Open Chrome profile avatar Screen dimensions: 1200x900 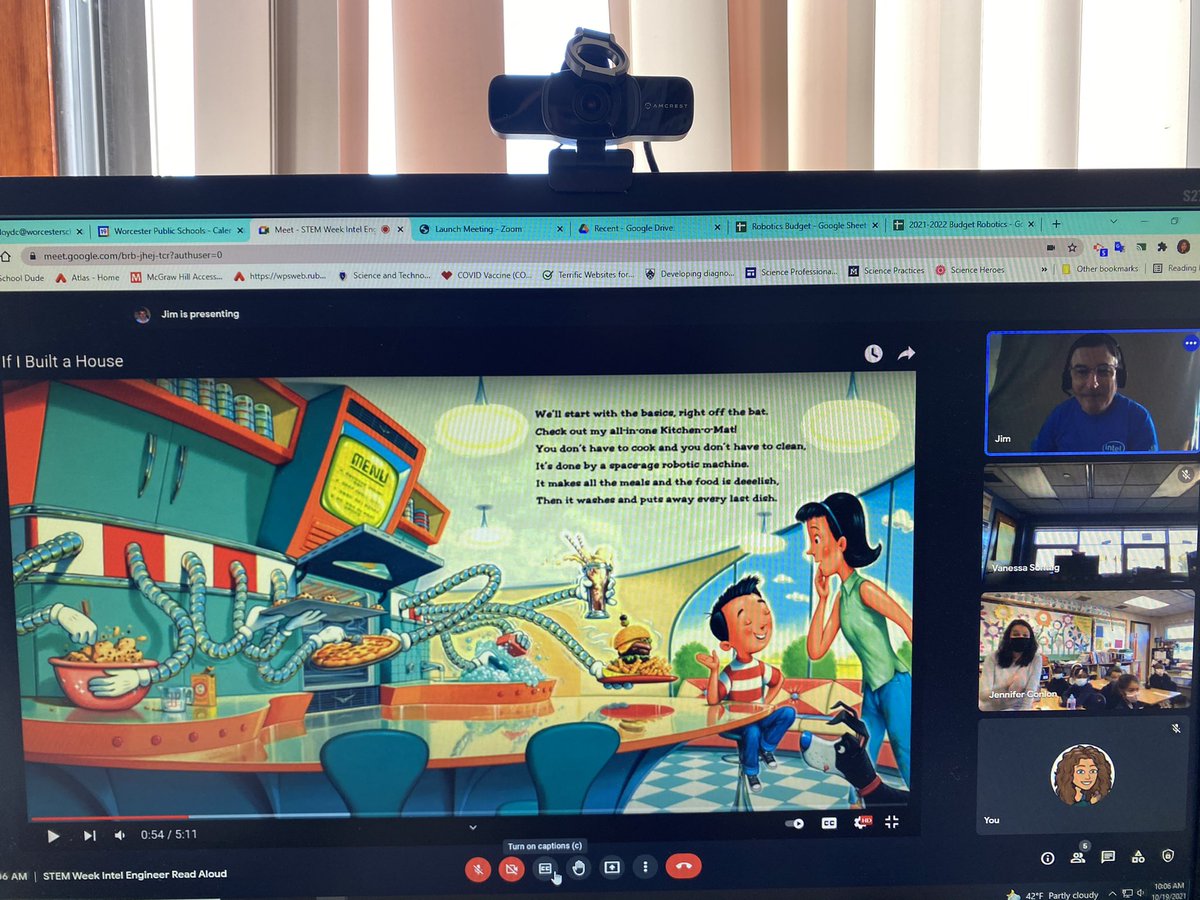[x=1182, y=246]
